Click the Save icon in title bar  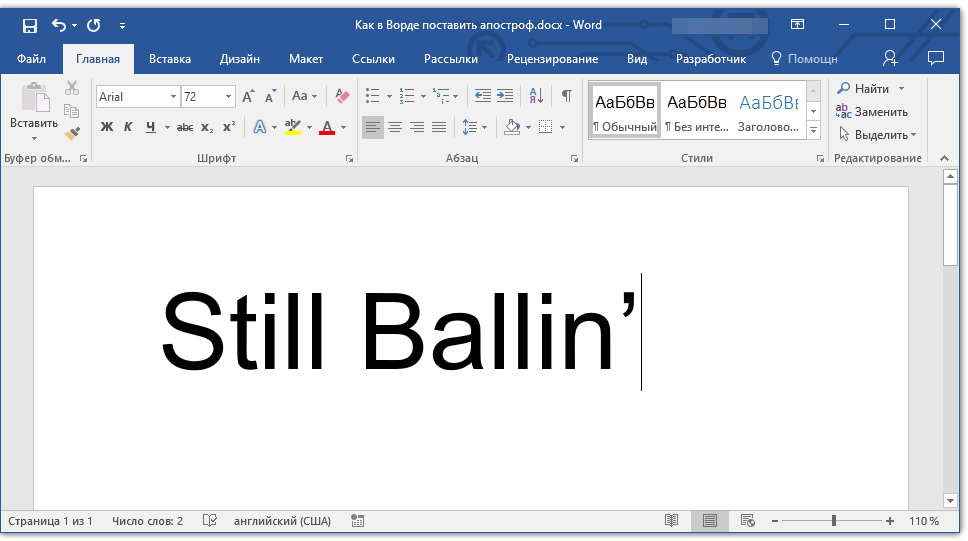point(29,25)
